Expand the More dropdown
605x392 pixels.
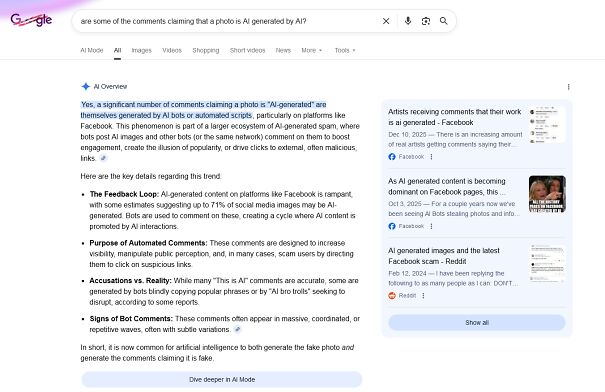[311, 50]
